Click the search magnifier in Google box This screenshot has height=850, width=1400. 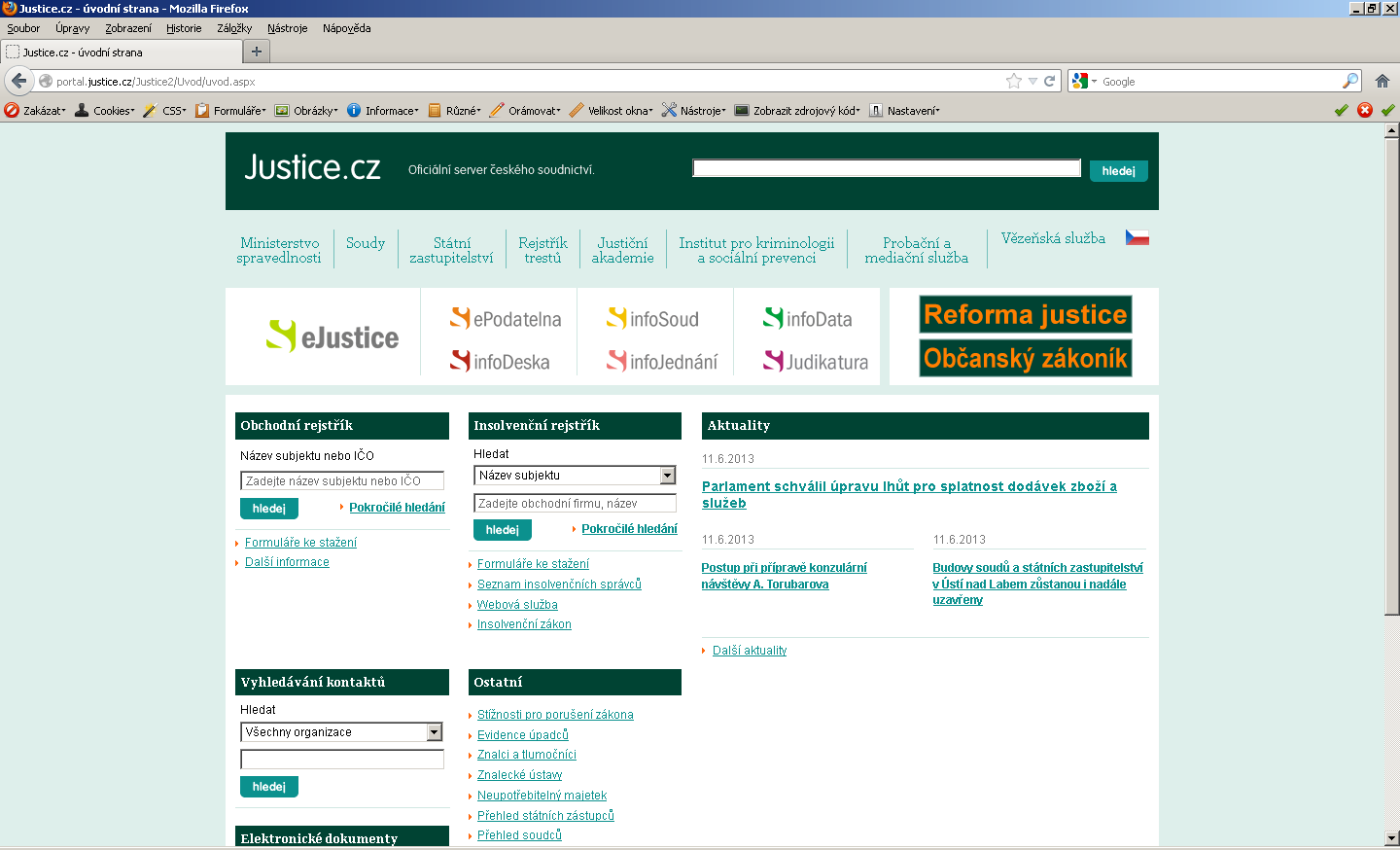pos(1350,81)
